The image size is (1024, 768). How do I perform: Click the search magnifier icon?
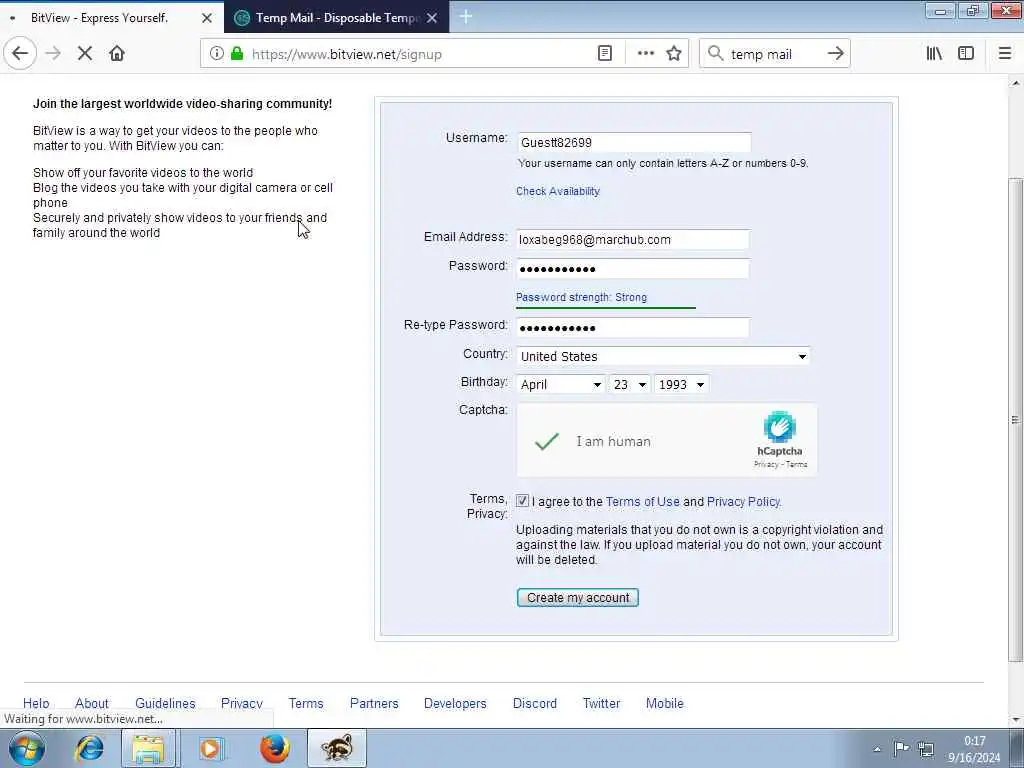716,54
